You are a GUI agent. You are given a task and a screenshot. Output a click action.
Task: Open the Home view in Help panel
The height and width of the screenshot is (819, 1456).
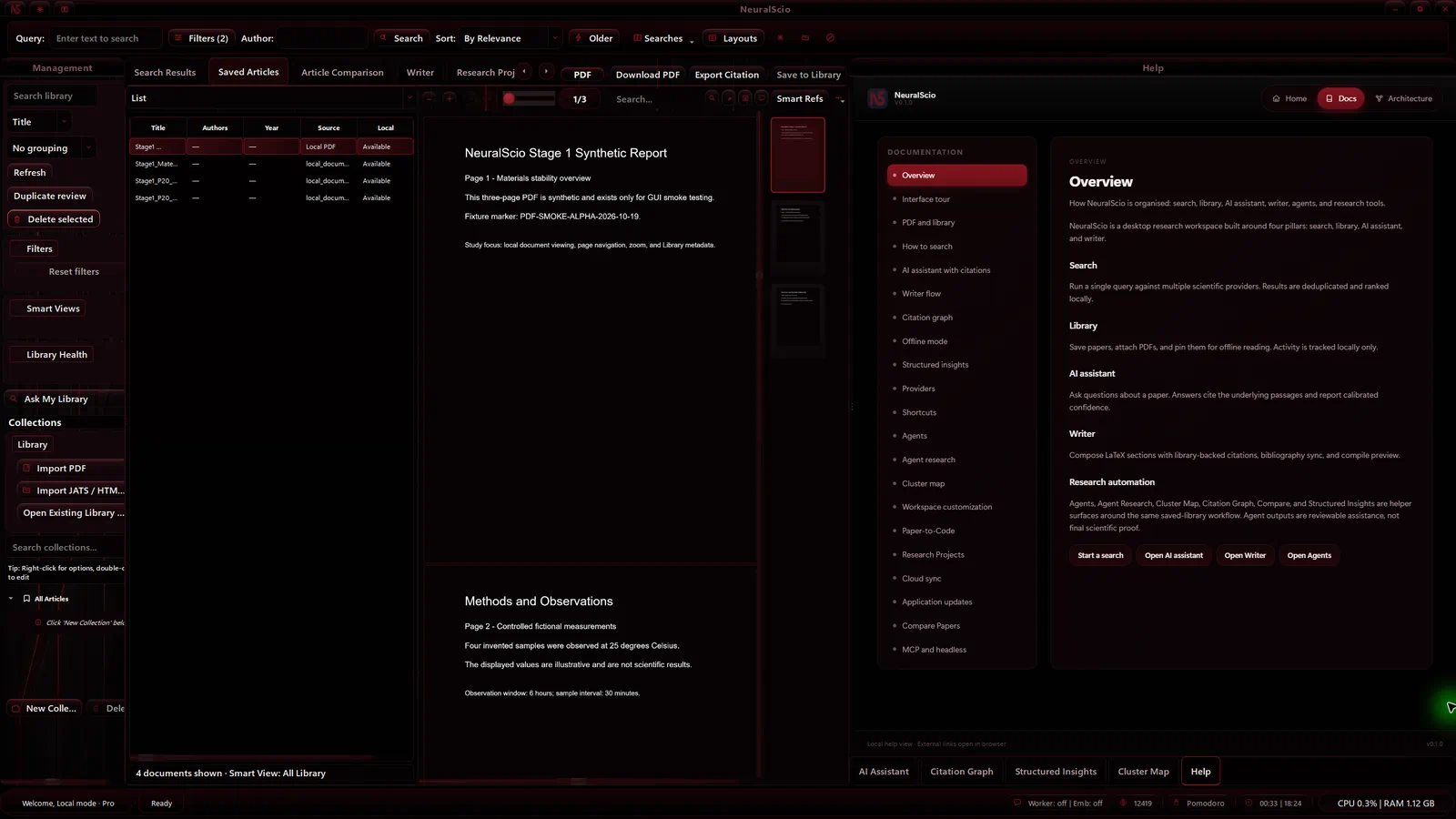tap(1289, 98)
